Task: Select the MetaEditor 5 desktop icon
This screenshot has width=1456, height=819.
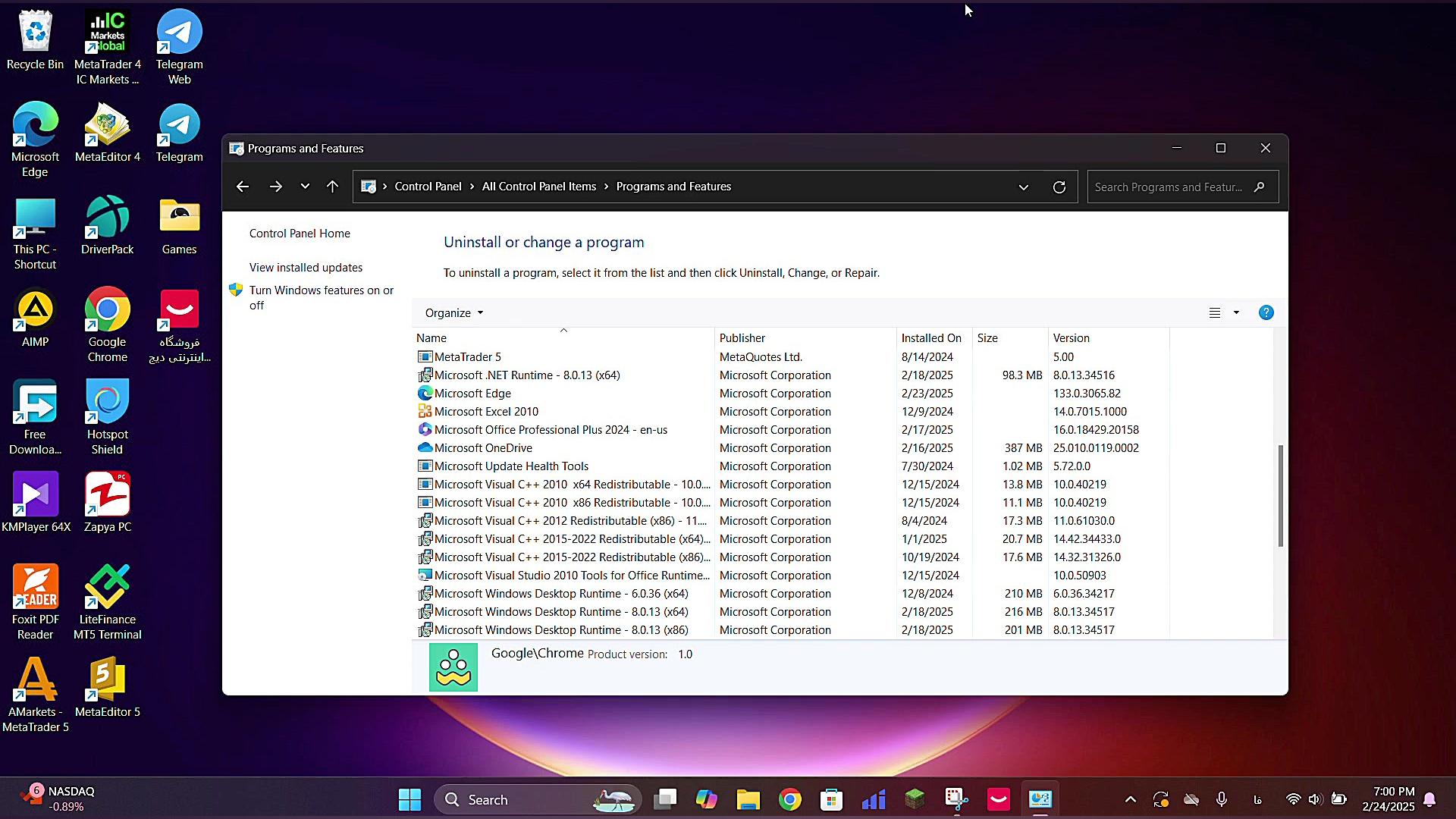Action: [107, 687]
